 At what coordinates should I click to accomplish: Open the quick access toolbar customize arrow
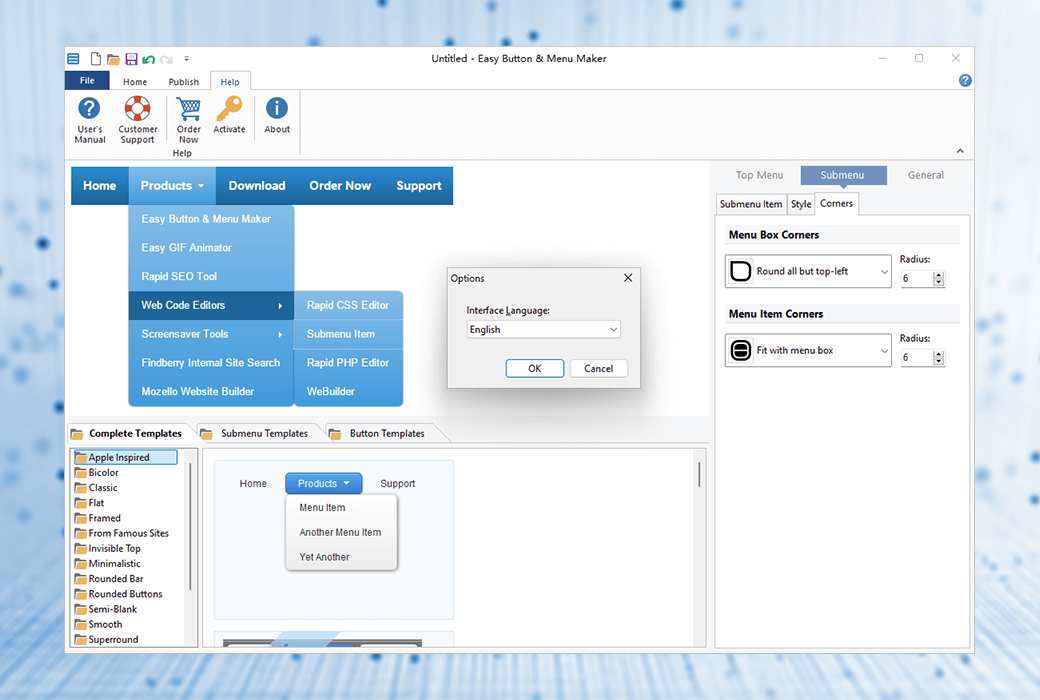click(186, 59)
